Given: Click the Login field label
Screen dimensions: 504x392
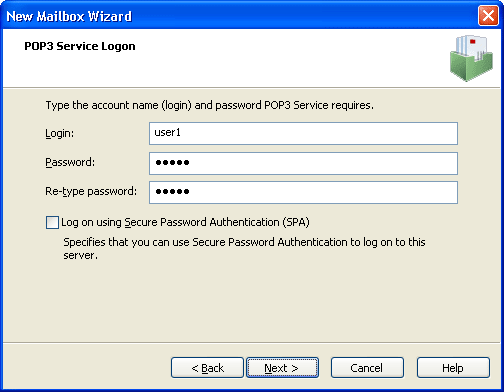Looking at the screenshot, I should [60, 133].
